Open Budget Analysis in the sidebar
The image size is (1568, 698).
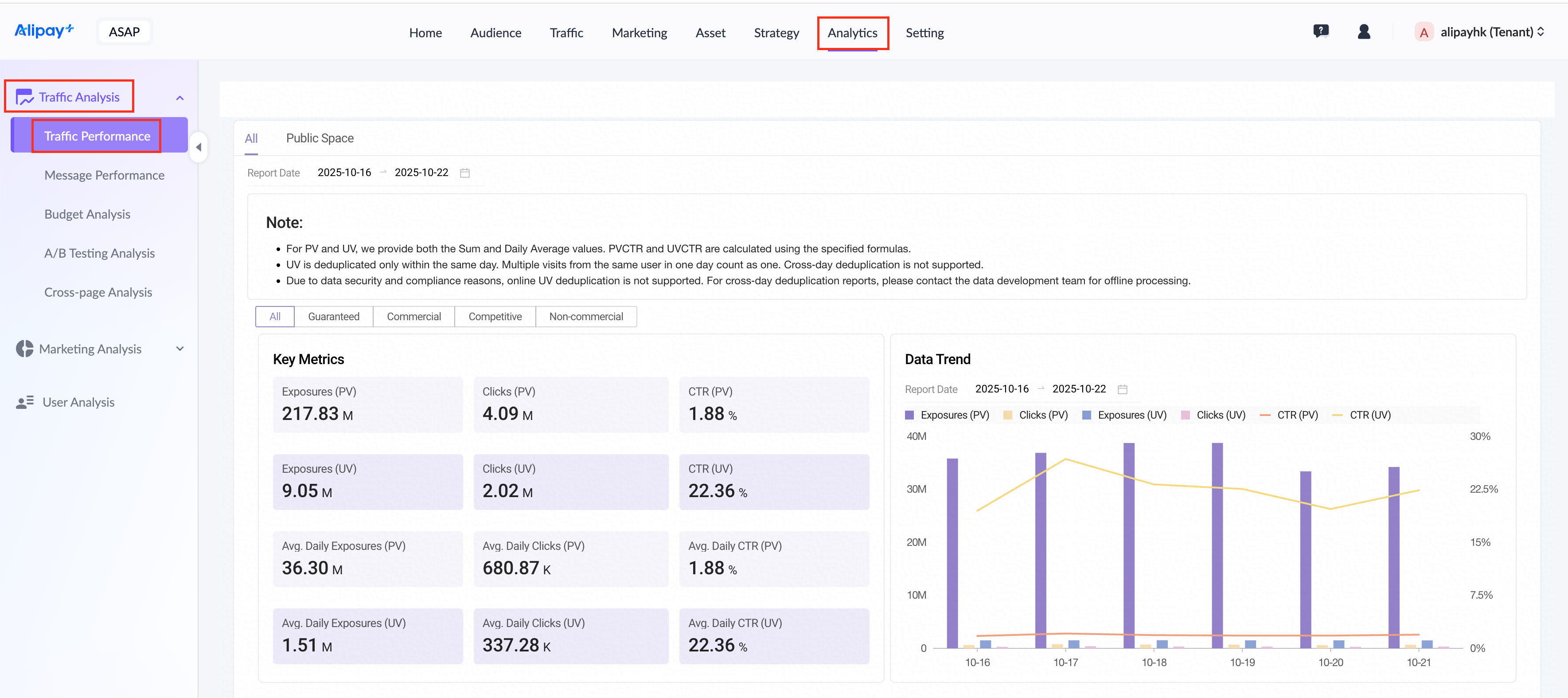coord(87,214)
